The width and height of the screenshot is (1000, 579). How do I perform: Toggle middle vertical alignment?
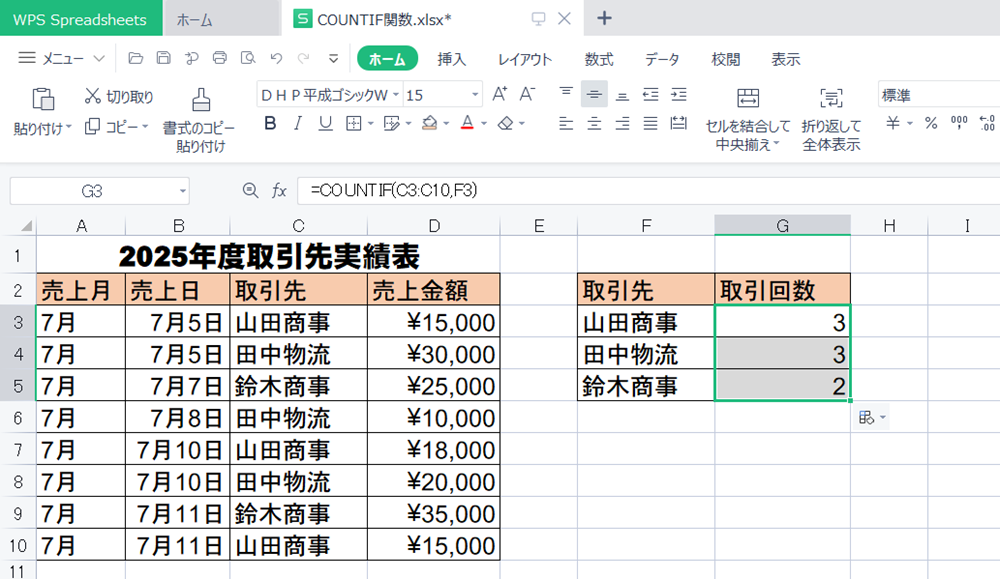(x=594, y=94)
